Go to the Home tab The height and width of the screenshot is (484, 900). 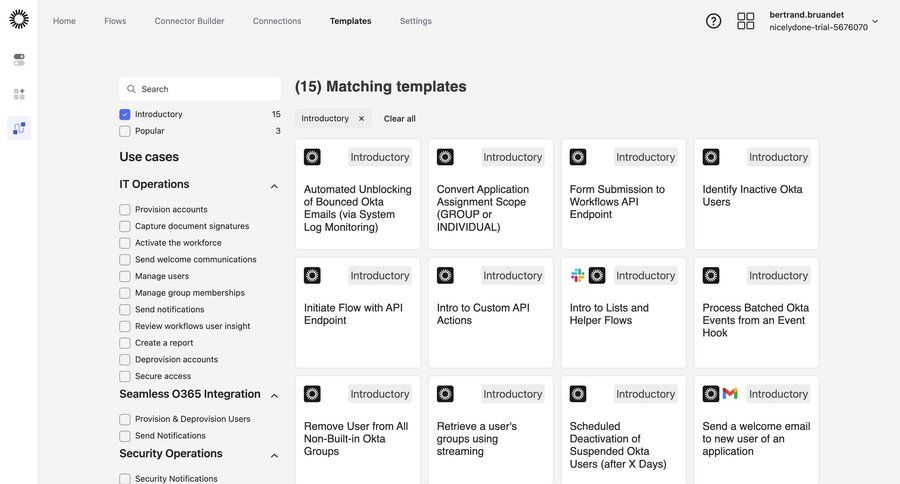[64, 21]
